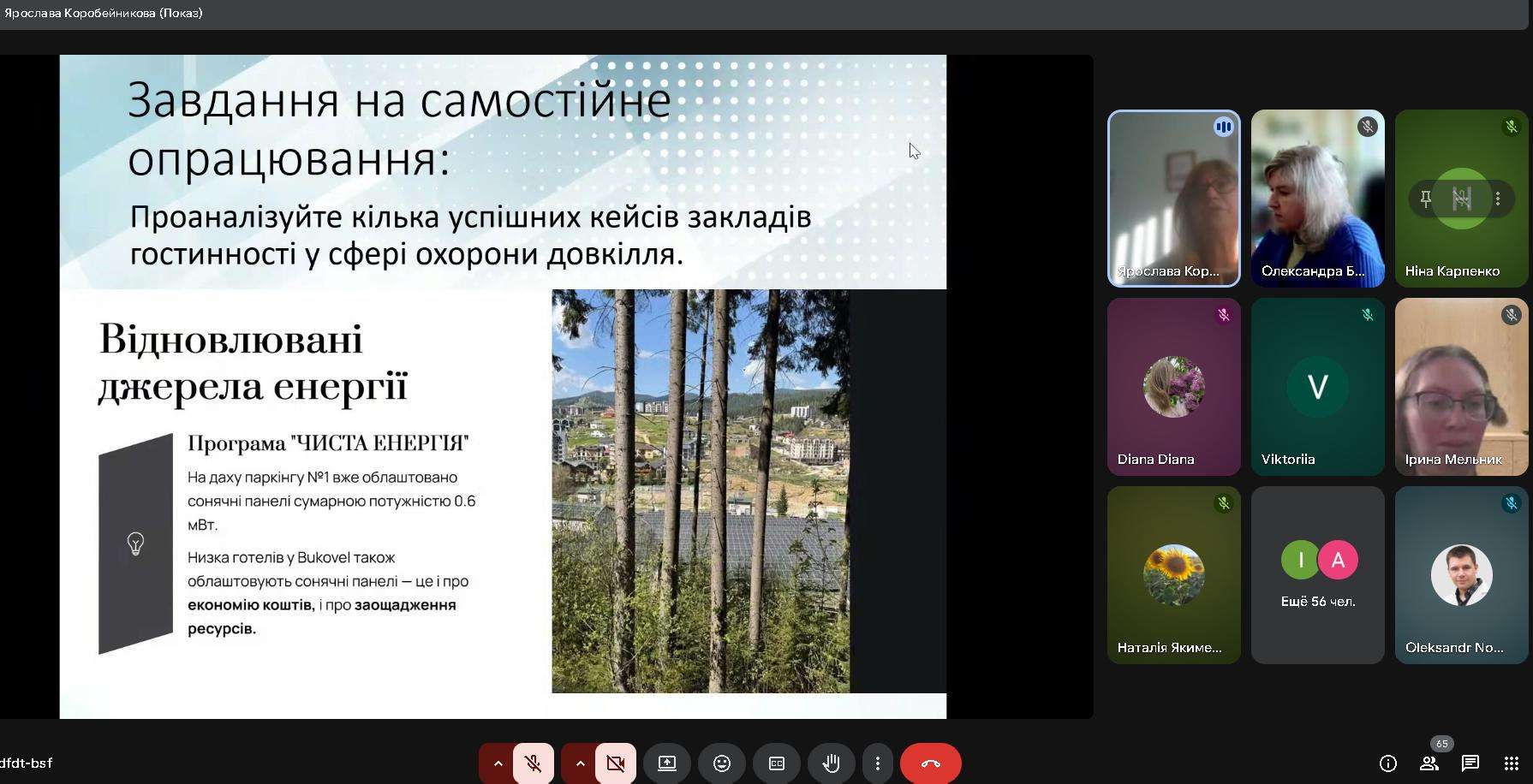The image size is (1533, 784).
Task: Show the other 56 participants tile
Action: click(x=1317, y=575)
